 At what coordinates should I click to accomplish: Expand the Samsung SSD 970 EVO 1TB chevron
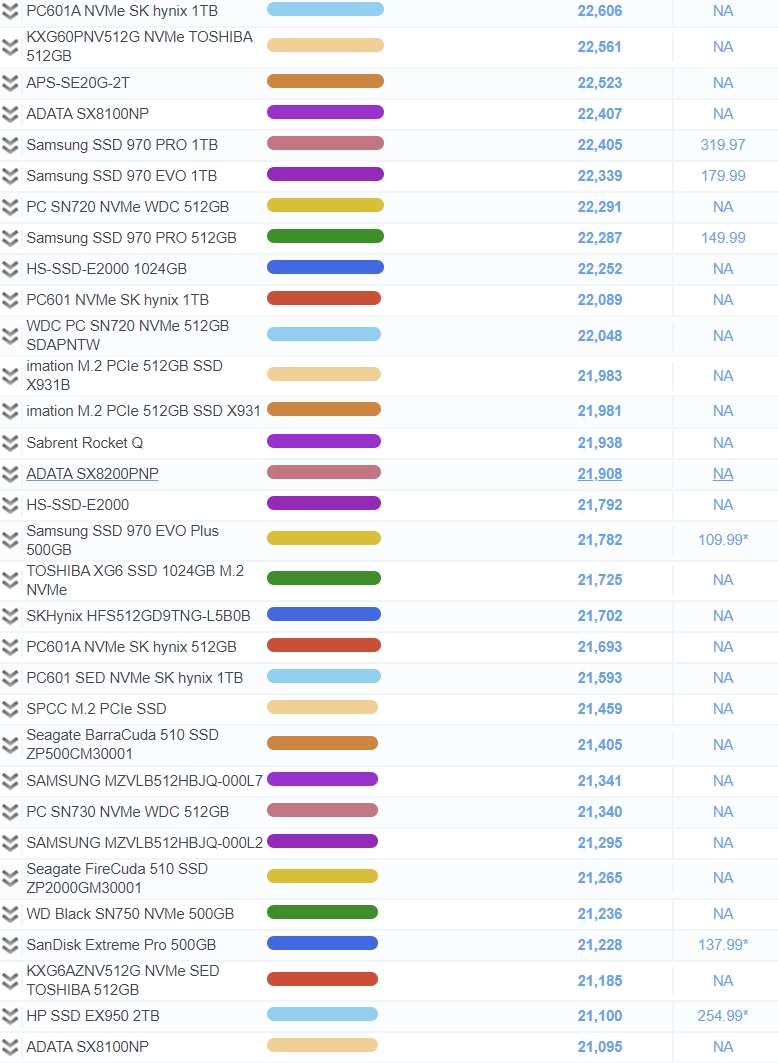pyautogui.click(x=9, y=176)
